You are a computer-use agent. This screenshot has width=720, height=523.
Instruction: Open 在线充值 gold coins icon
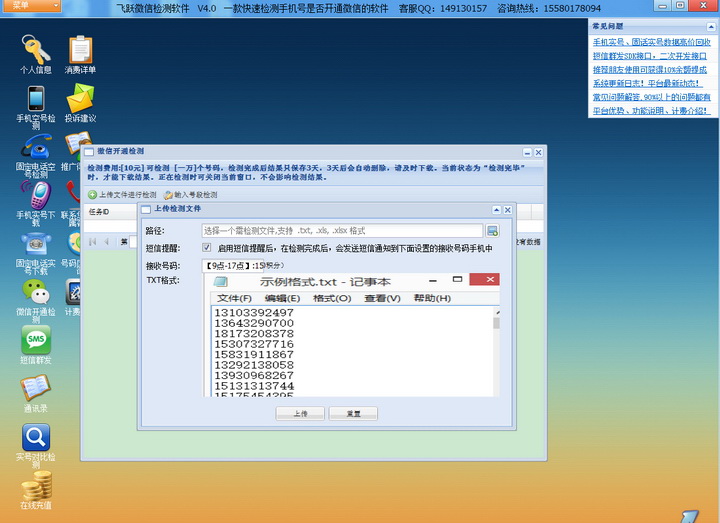coord(35,485)
